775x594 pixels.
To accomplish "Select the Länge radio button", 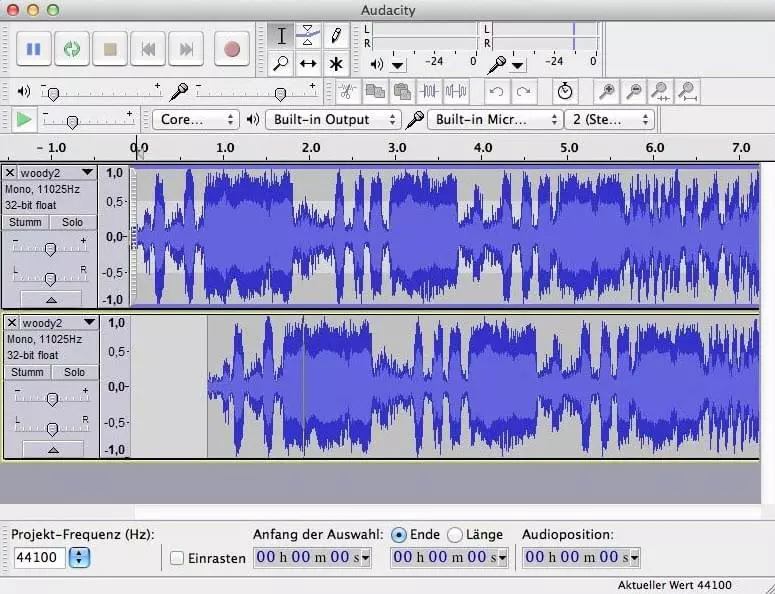I will 455,535.
